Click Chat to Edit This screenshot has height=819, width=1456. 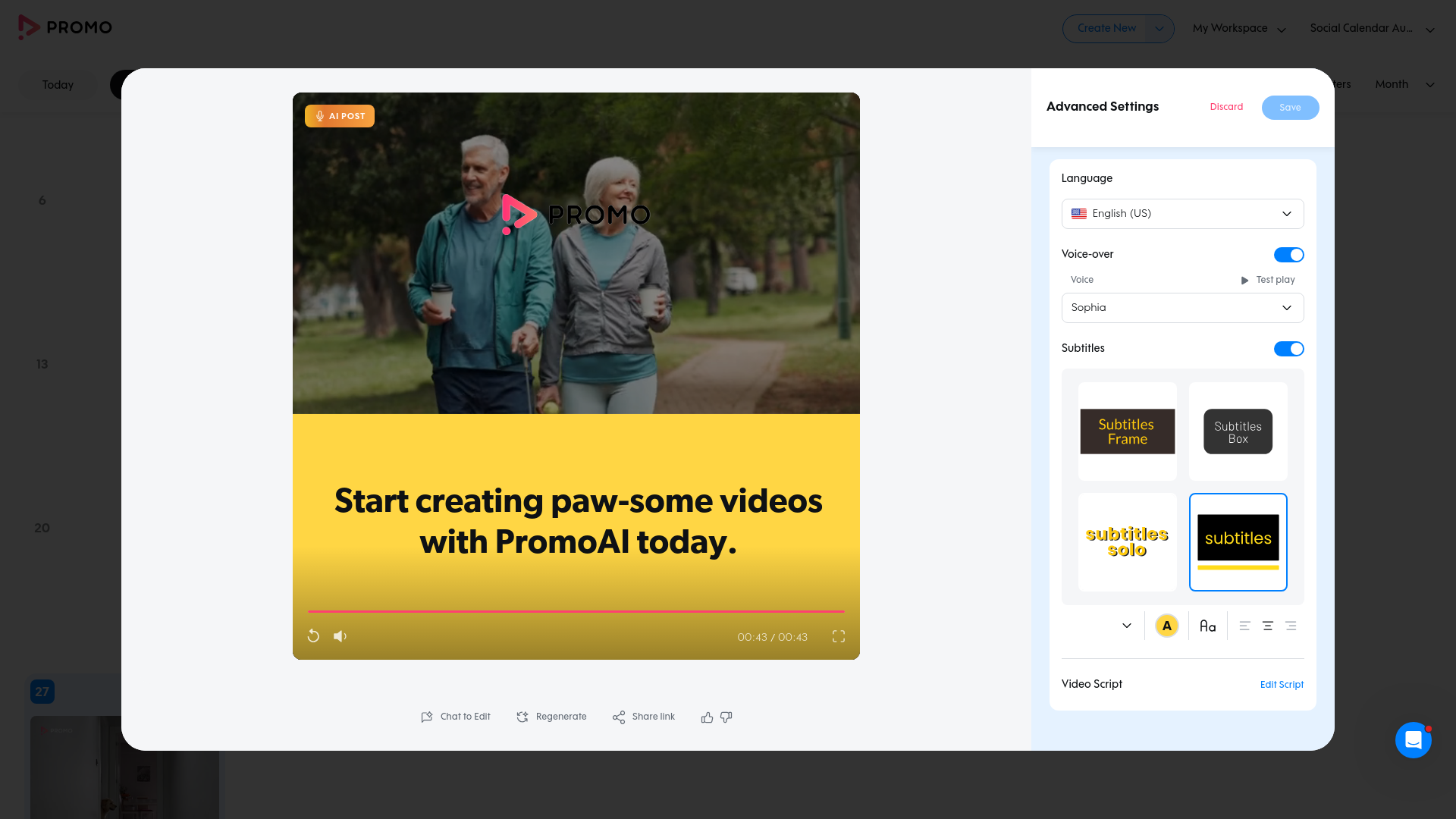pos(456,717)
